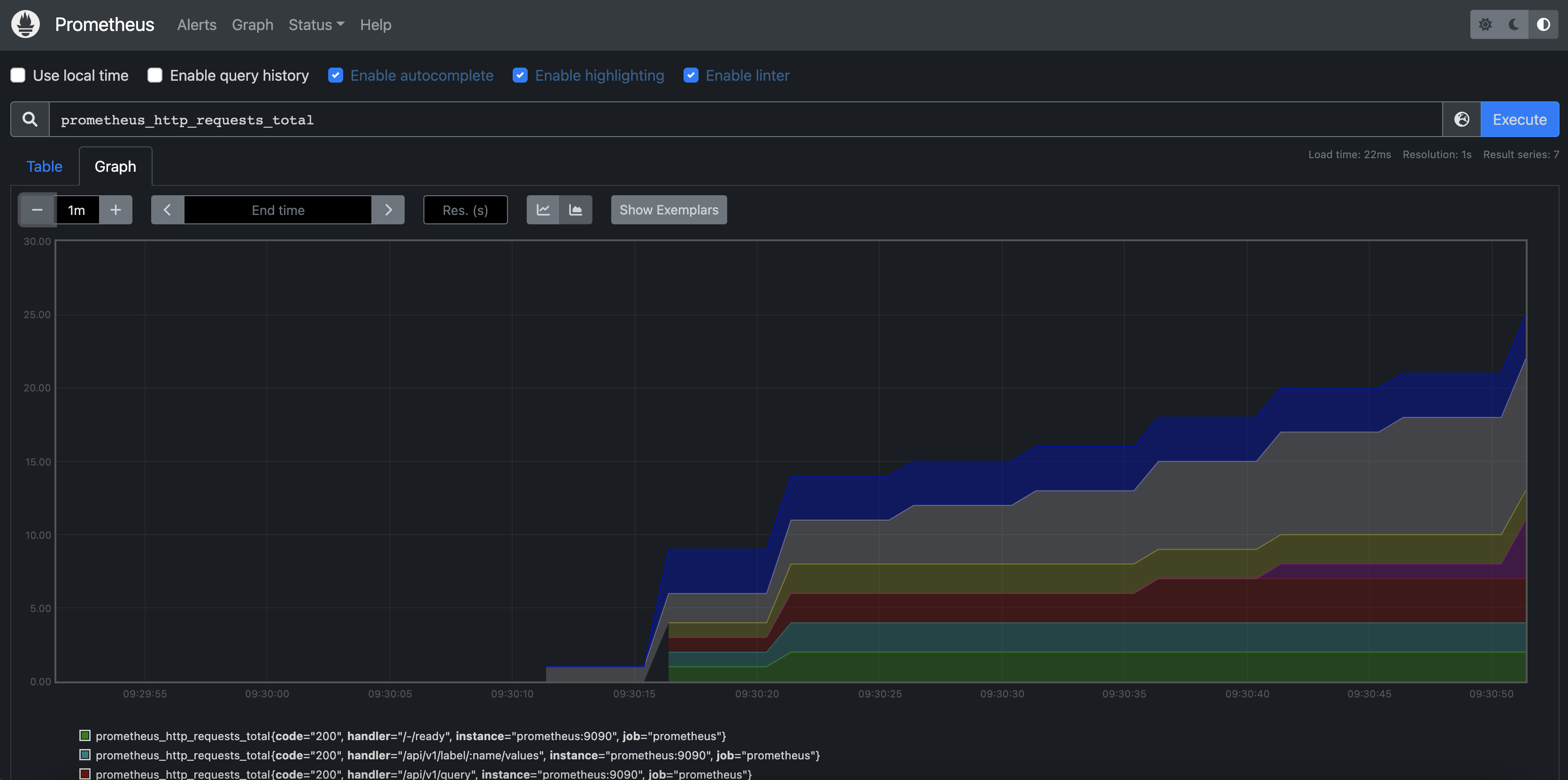Open metrics explorer globe icon

click(1461, 119)
